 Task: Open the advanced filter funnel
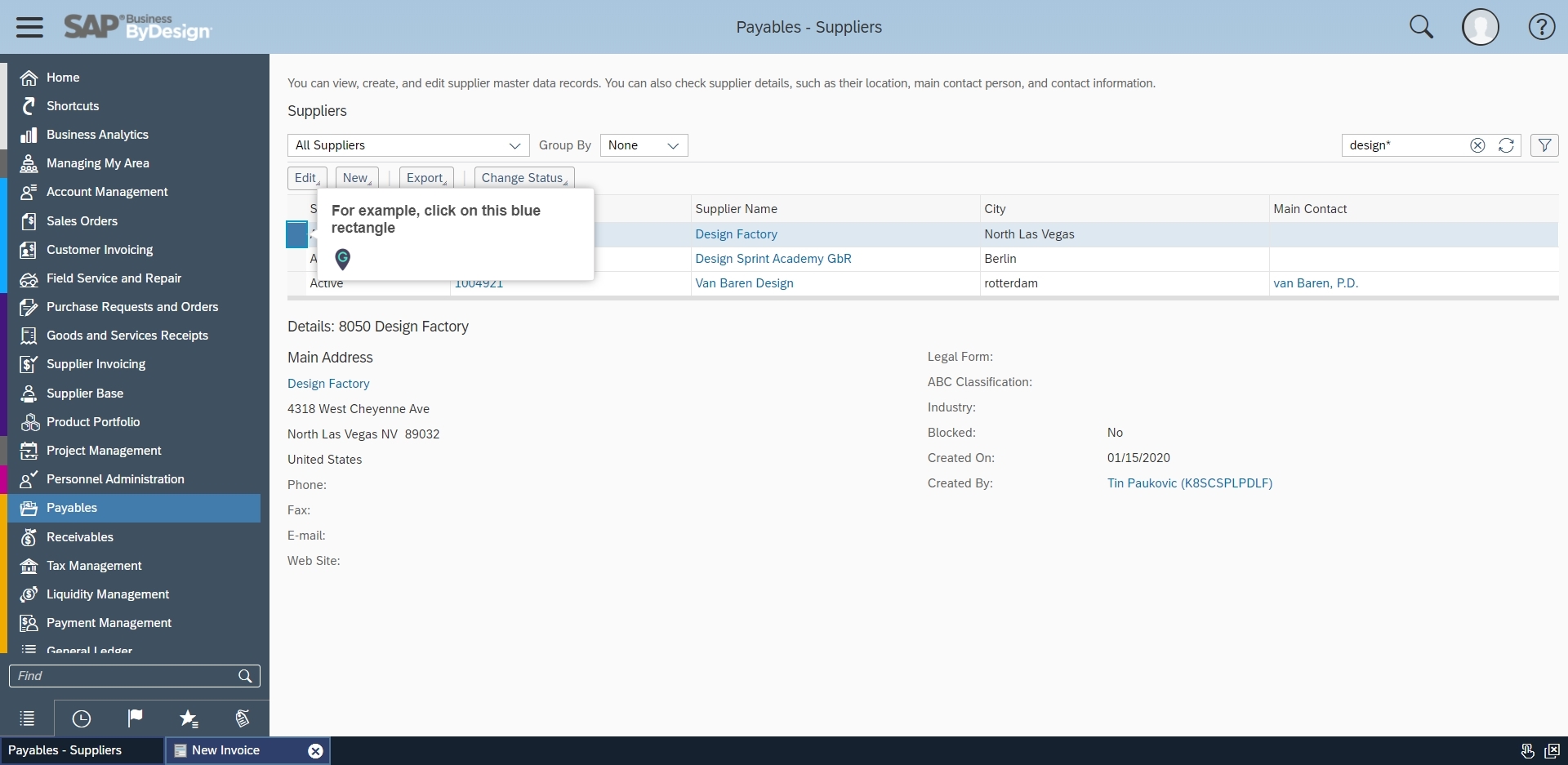click(x=1544, y=145)
